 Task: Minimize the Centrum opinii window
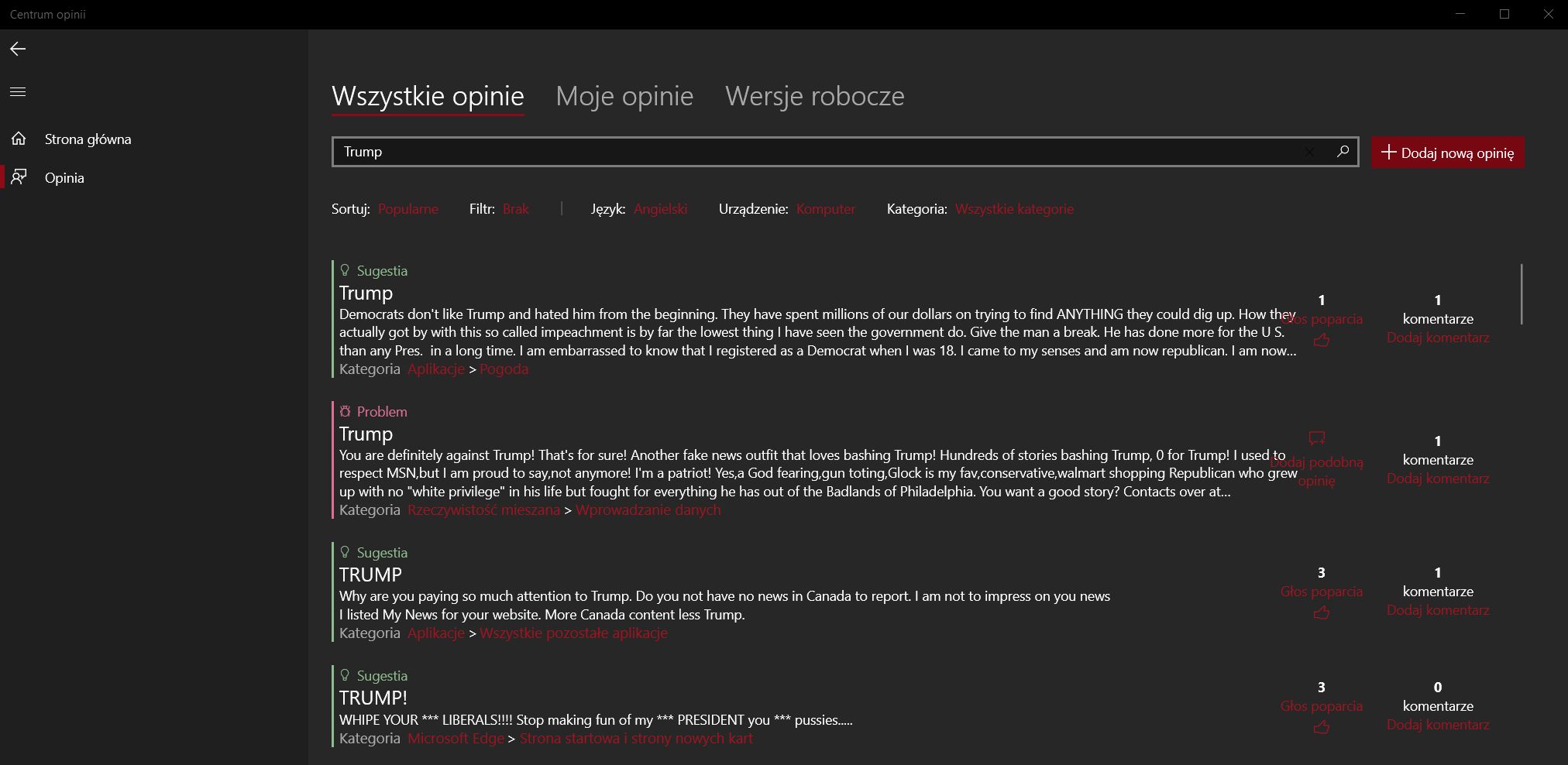coord(1460,14)
